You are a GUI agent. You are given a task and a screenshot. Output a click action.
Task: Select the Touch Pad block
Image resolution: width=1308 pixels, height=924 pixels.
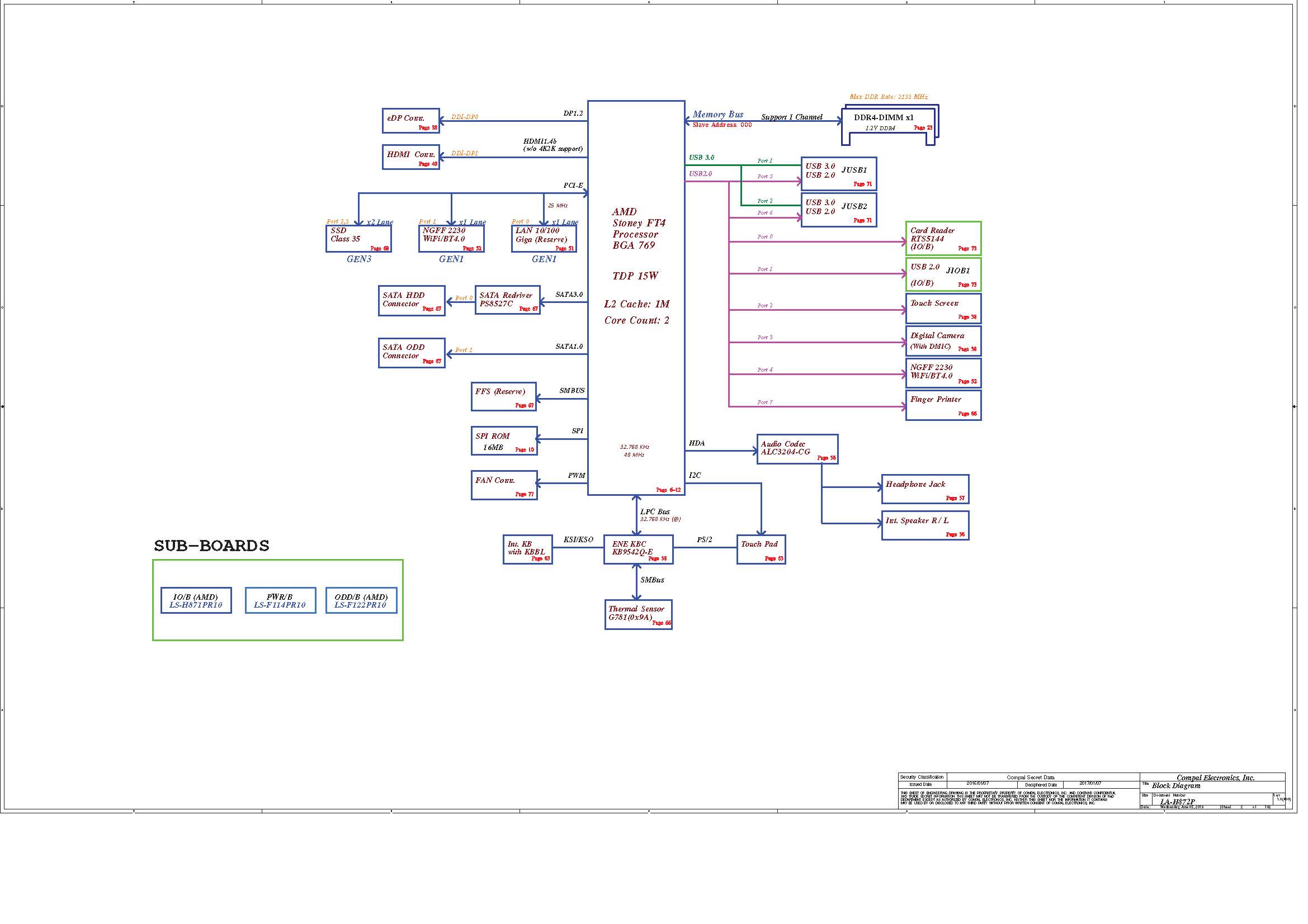pyautogui.click(x=761, y=549)
